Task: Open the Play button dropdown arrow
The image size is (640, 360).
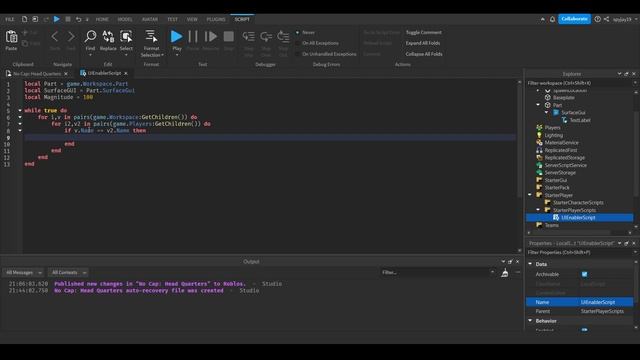Action: (177, 55)
